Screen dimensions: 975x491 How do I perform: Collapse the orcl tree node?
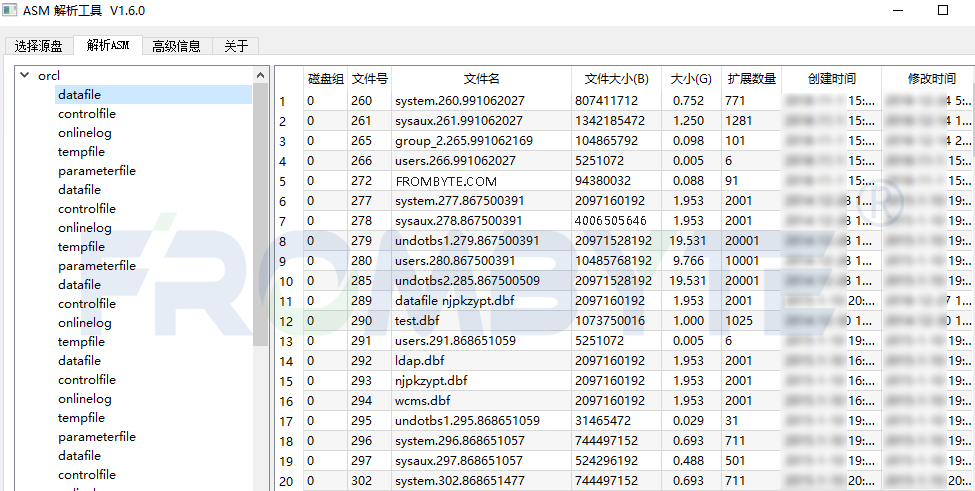click(x=25, y=75)
